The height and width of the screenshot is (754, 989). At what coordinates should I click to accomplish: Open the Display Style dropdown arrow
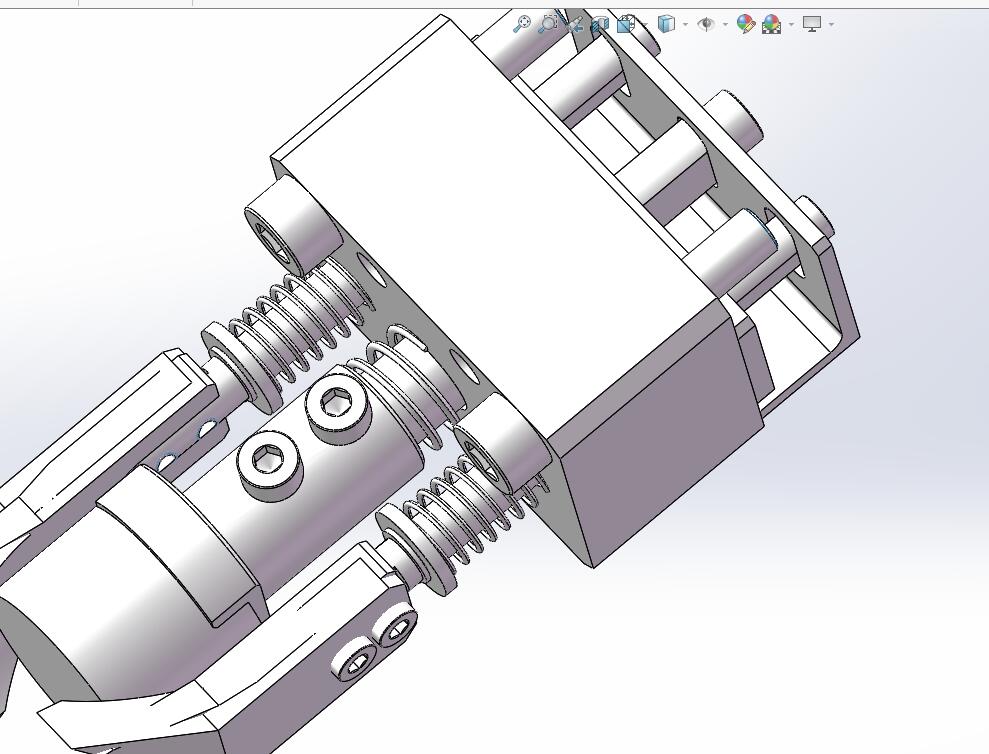[686, 25]
